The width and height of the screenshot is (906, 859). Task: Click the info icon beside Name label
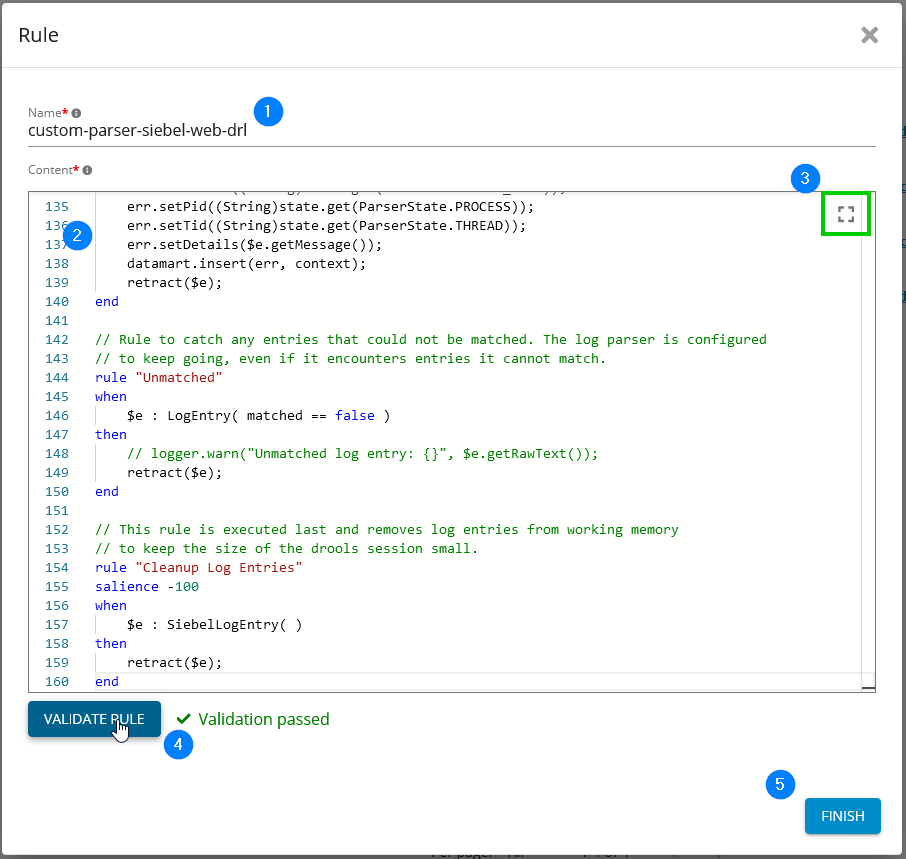(77, 113)
